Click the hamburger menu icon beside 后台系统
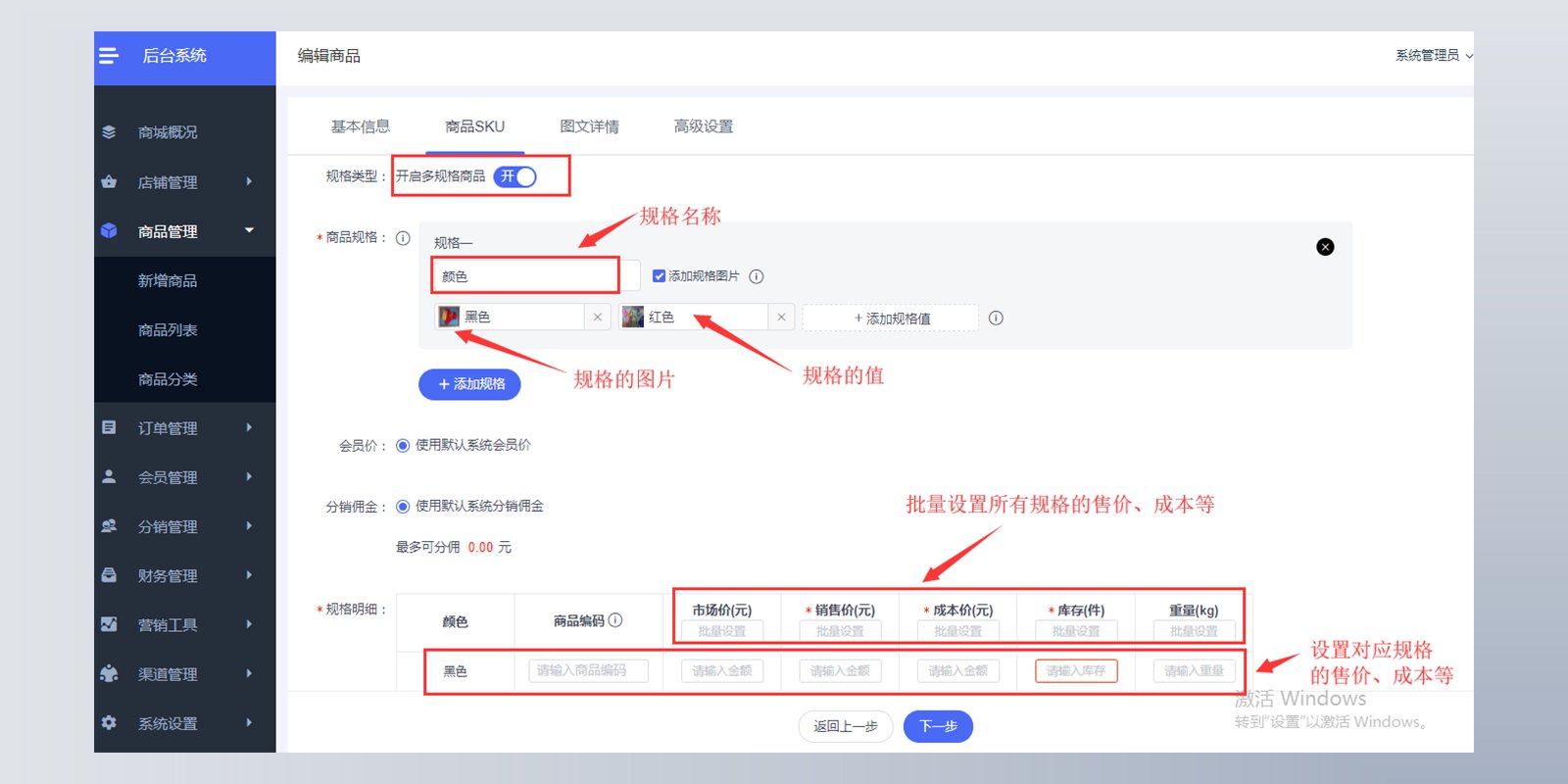This screenshot has width=1568, height=784. (109, 56)
